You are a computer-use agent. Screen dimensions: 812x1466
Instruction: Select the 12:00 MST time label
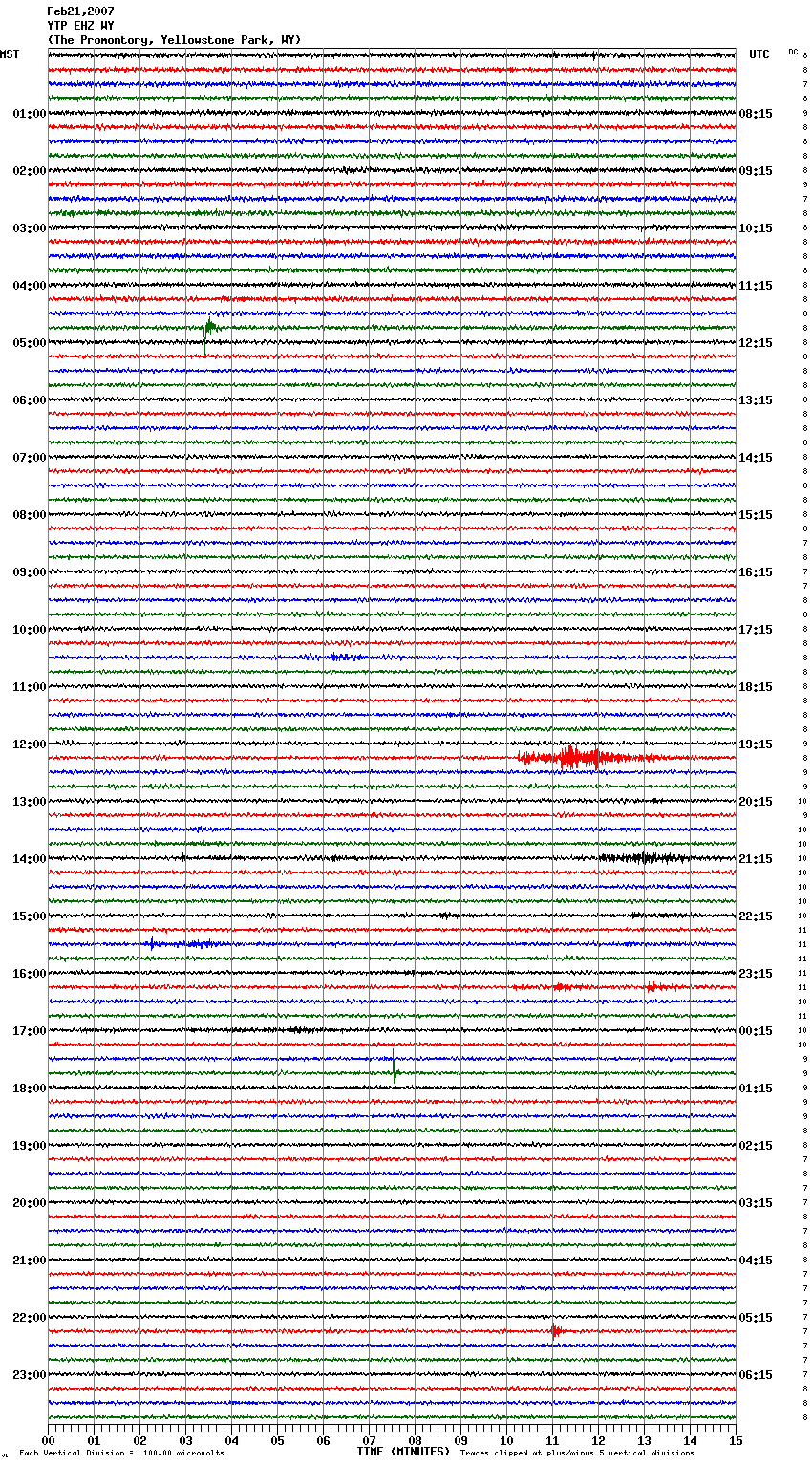(x=30, y=744)
